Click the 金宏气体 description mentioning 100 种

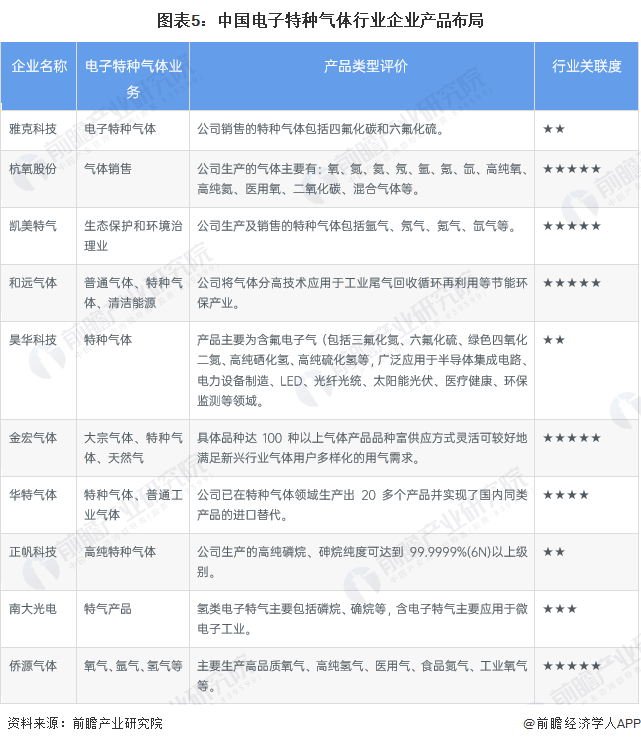point(362,447)
